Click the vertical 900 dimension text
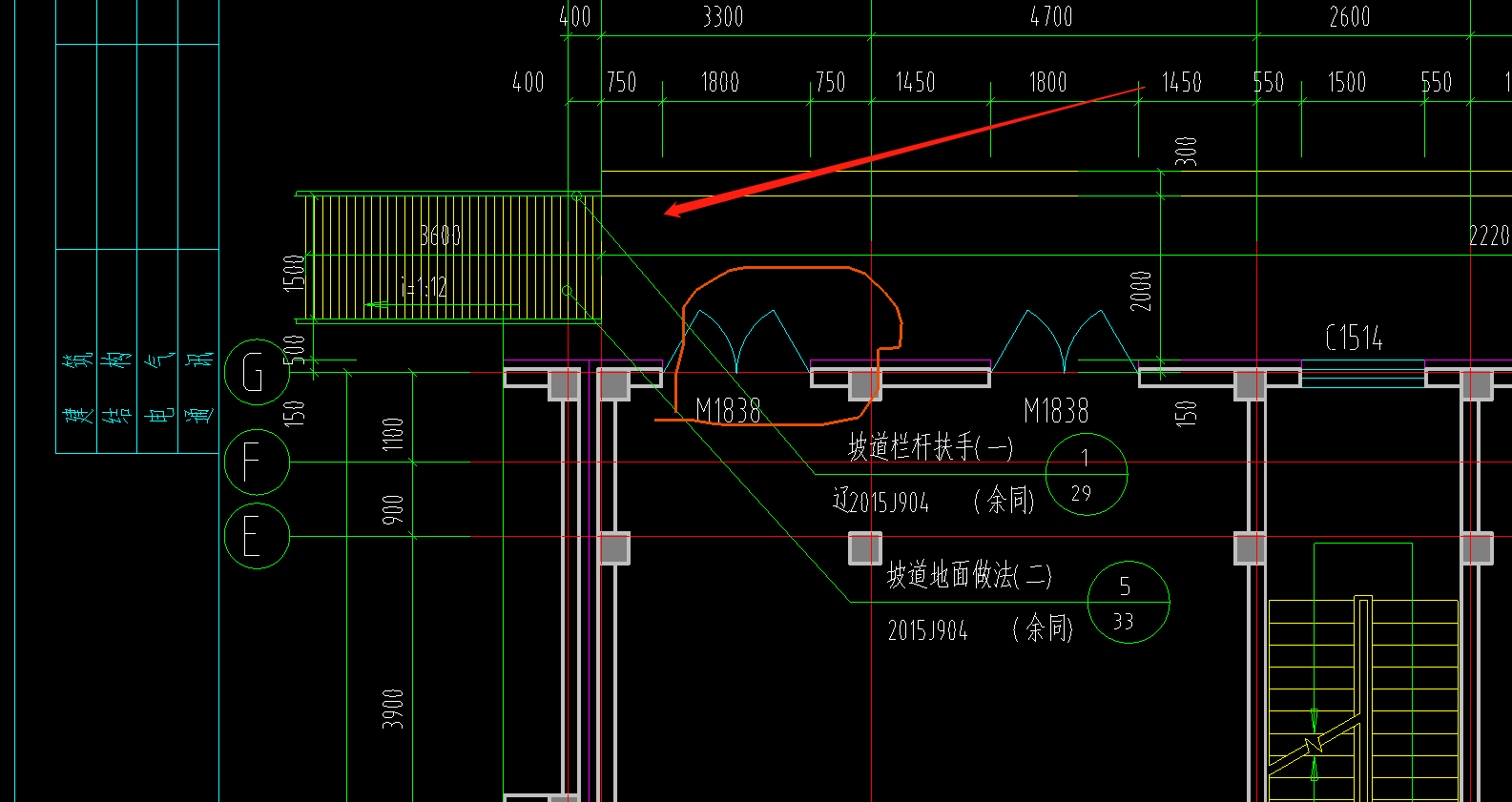Screen dimensions: 1512x802 point(392,509)
